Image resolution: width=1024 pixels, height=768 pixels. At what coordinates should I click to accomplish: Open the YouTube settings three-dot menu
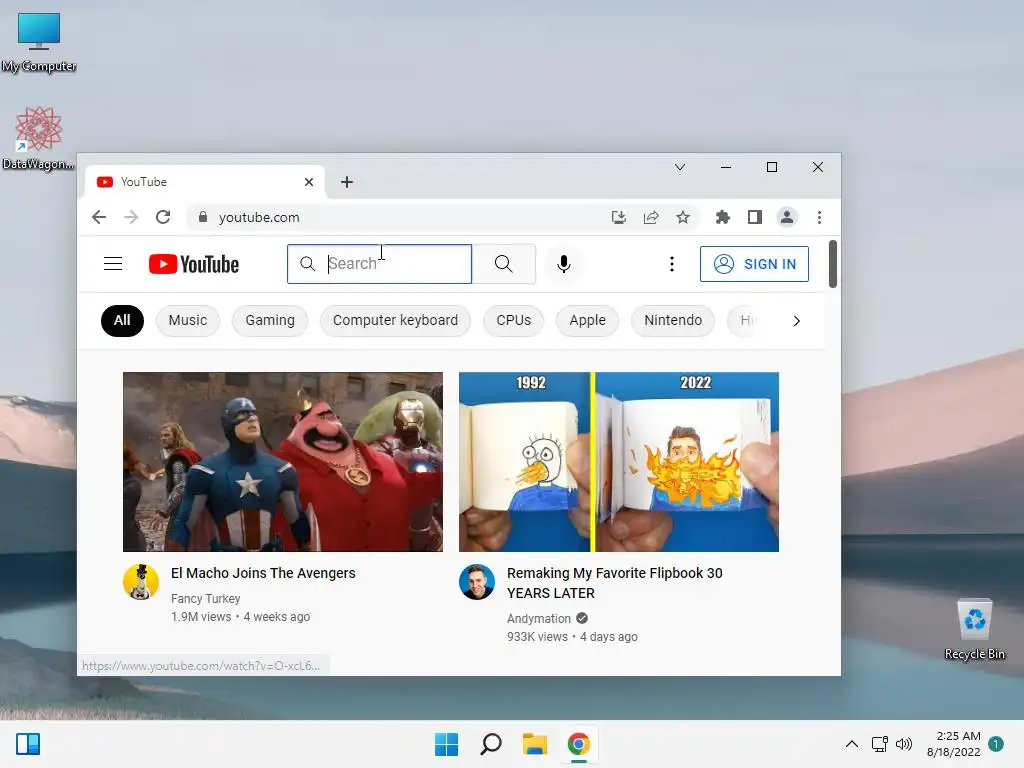click(x=671, y=264)
